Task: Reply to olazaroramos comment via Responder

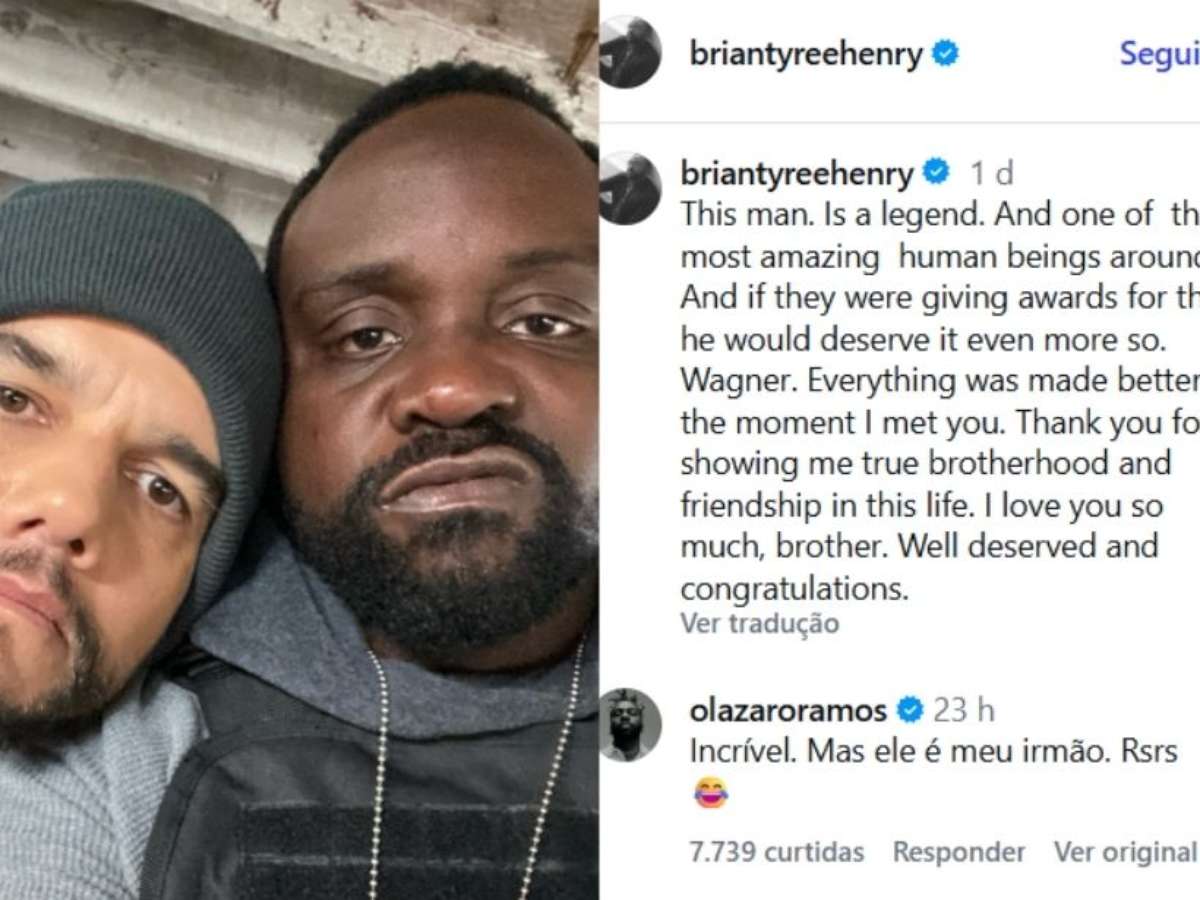Action: pyautogui.click(x=959, y=852)
